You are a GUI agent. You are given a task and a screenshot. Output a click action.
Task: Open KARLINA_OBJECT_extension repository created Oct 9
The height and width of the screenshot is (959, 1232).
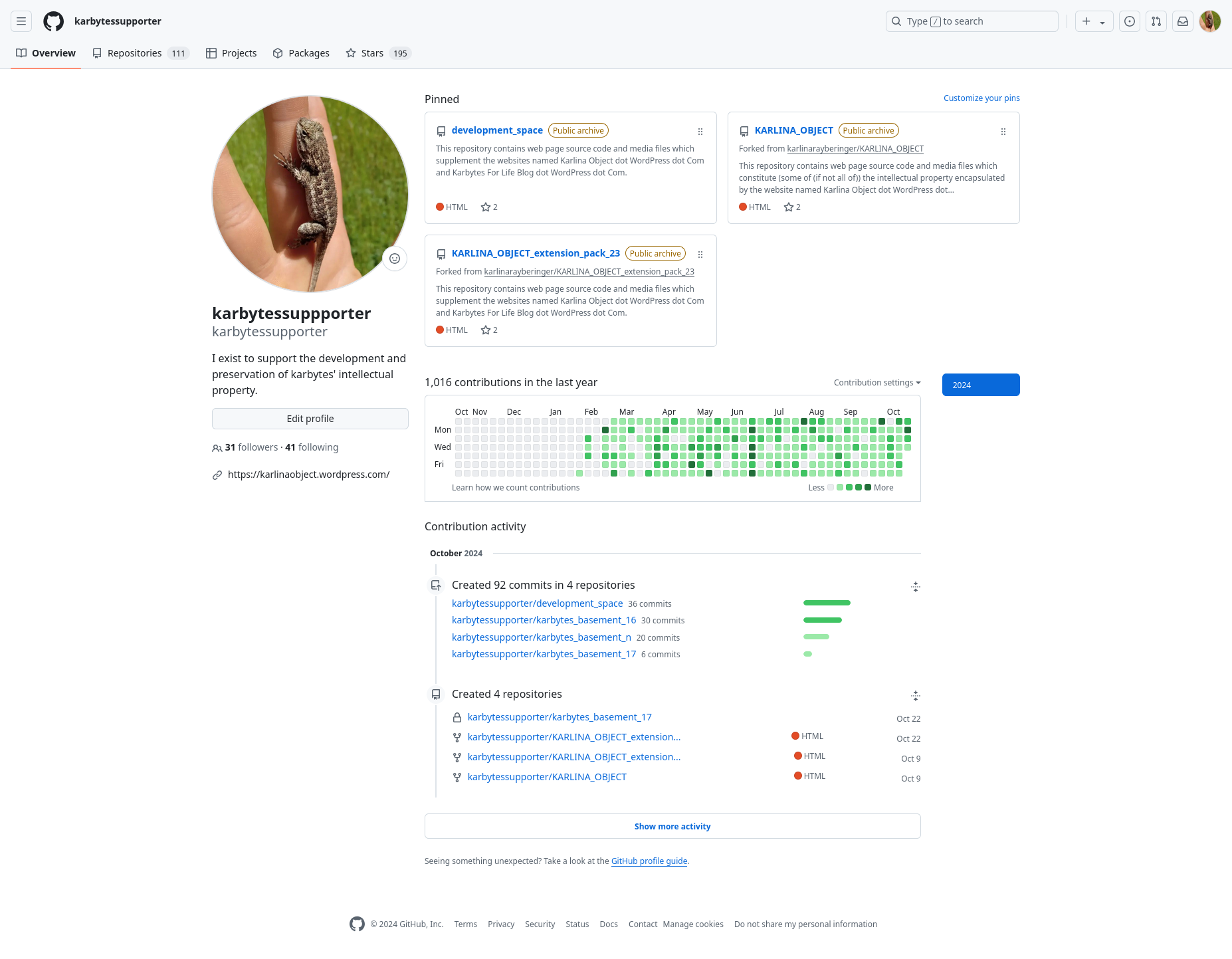(574, 757)
